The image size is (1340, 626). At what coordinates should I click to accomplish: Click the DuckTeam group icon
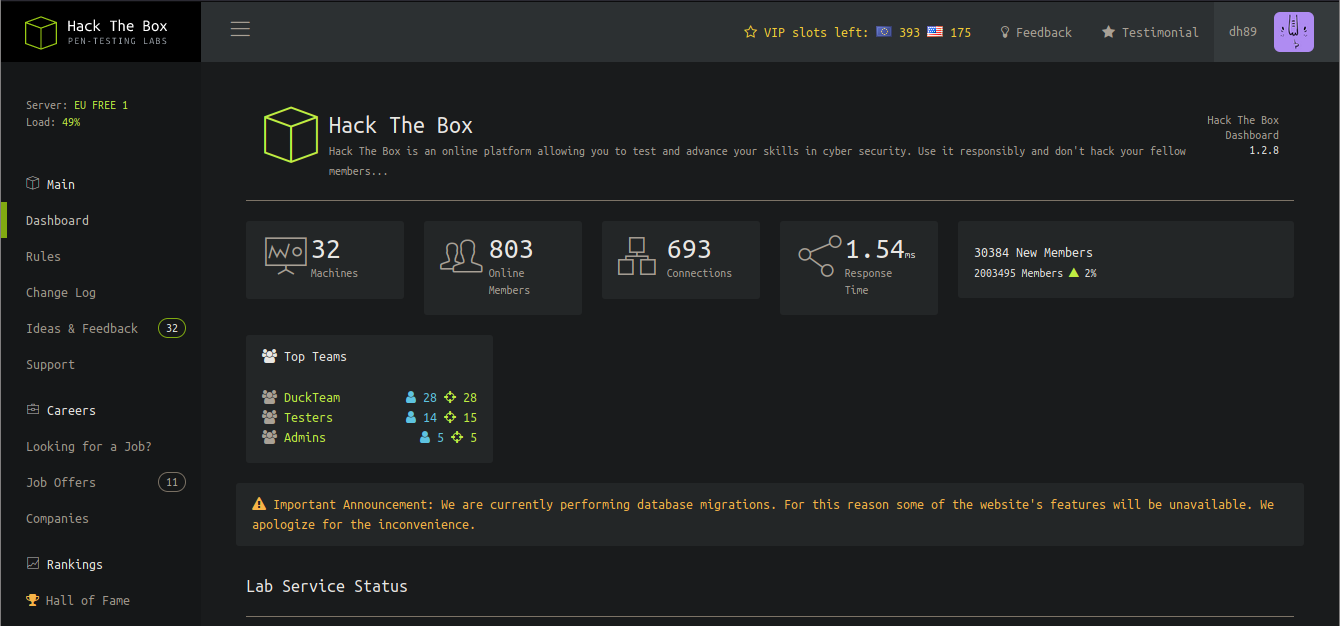click(269, 397)
